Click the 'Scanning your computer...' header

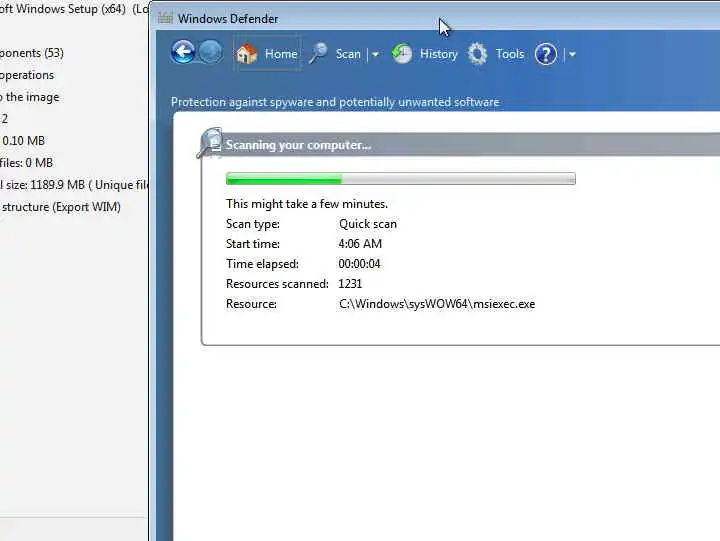coord(298,145)
